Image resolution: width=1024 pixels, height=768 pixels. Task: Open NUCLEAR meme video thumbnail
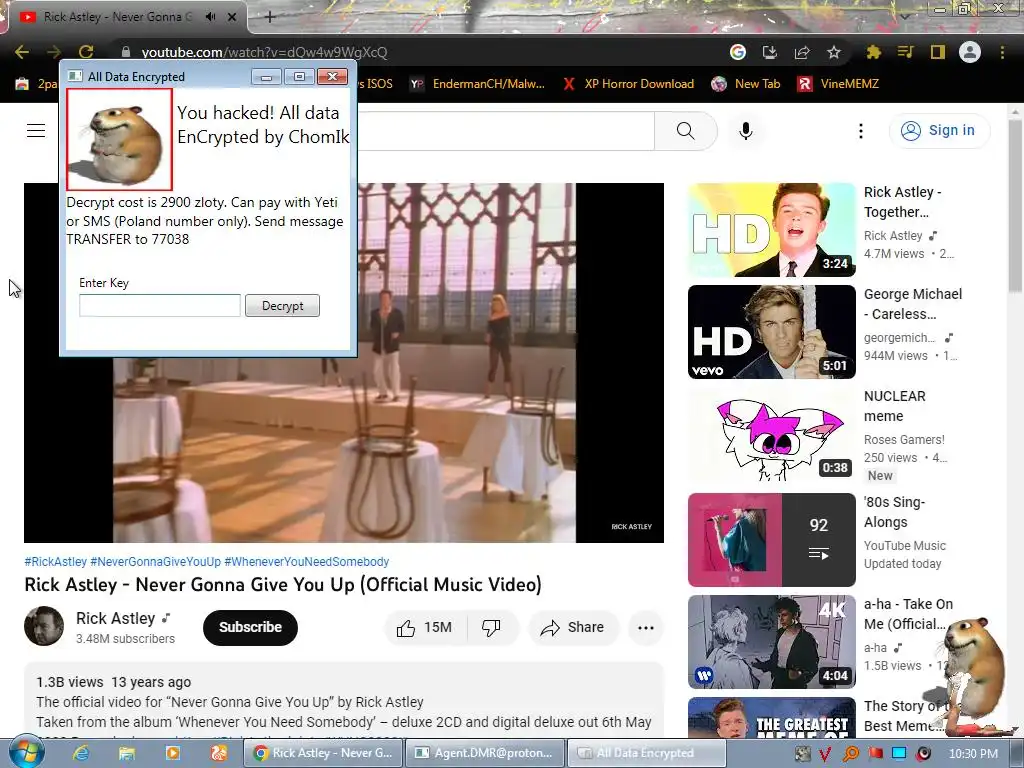(772, 434)
